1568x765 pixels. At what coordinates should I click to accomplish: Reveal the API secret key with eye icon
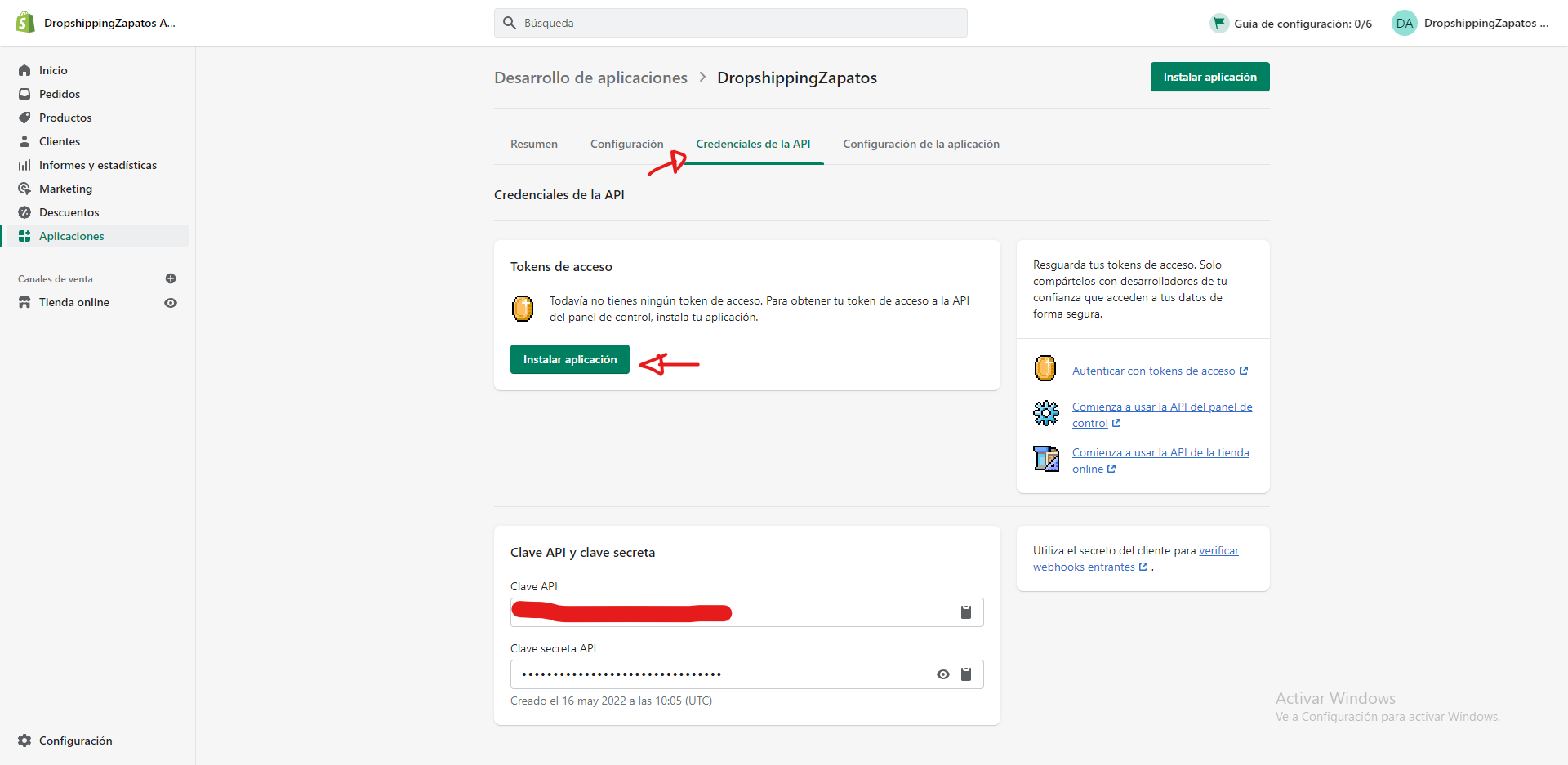pyautogui.click(x=942, y=674)
